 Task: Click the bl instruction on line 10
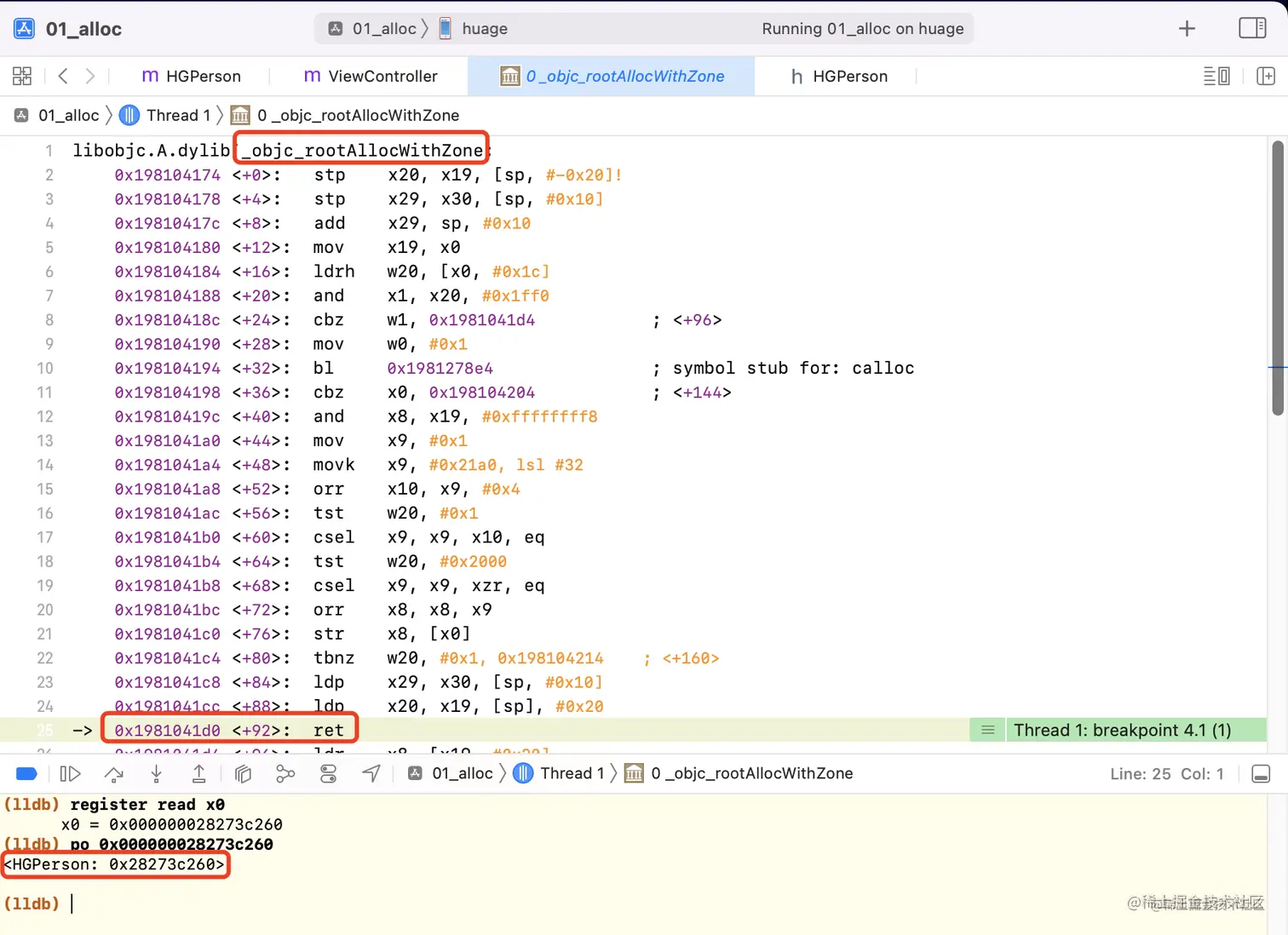point(324,368)
